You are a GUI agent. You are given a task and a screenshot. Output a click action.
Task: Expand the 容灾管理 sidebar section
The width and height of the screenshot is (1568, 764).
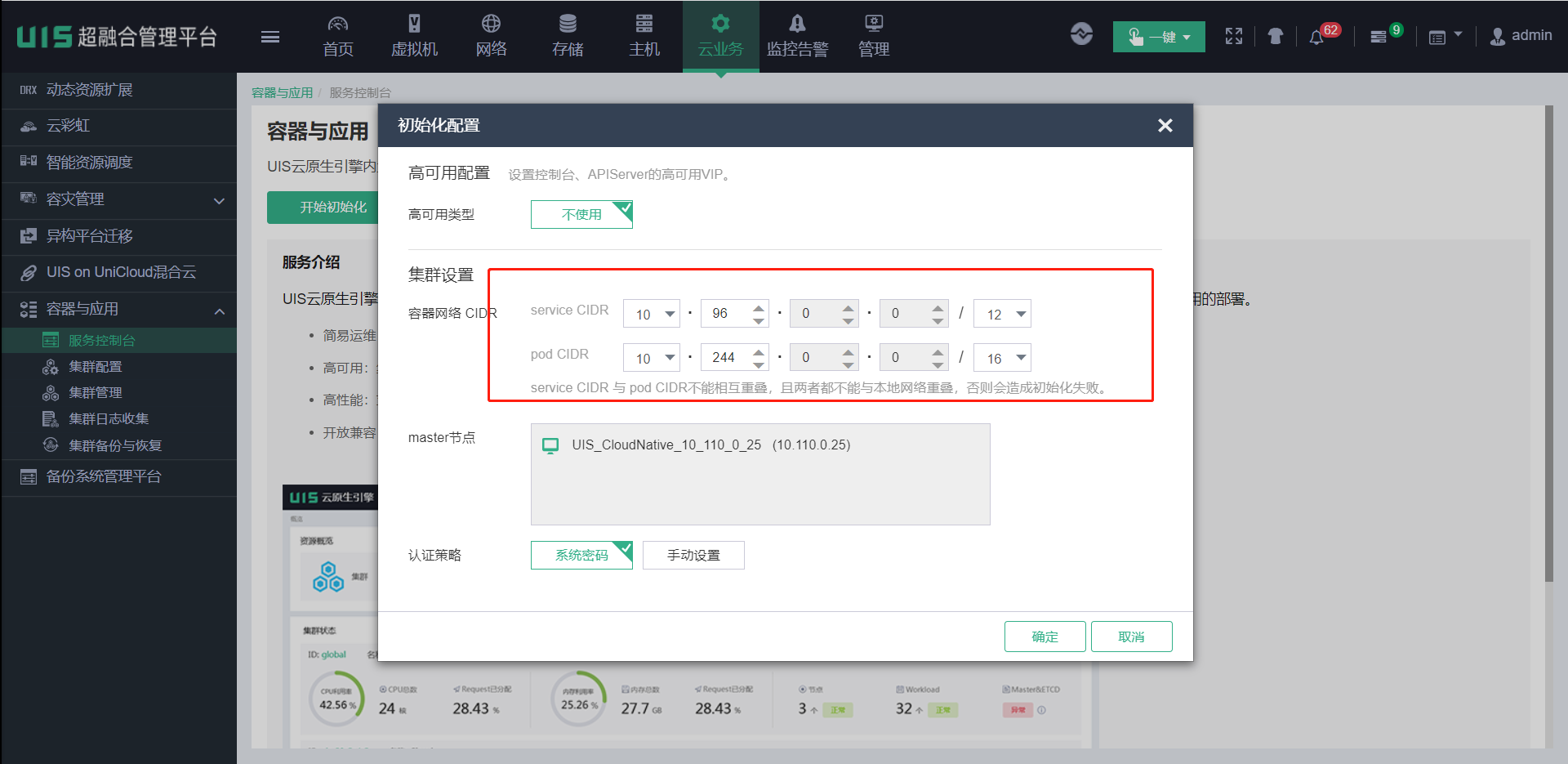coord(118,199)
